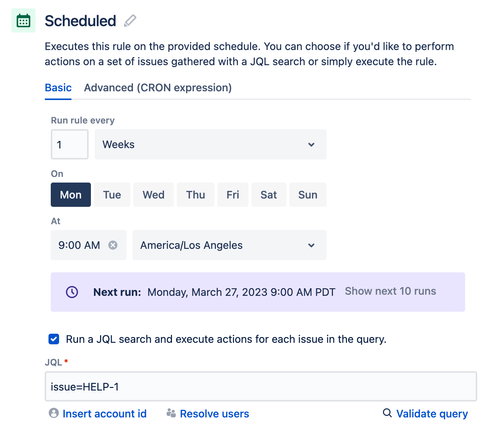Click the green Scheduled calendar icon

coord(23,21)
